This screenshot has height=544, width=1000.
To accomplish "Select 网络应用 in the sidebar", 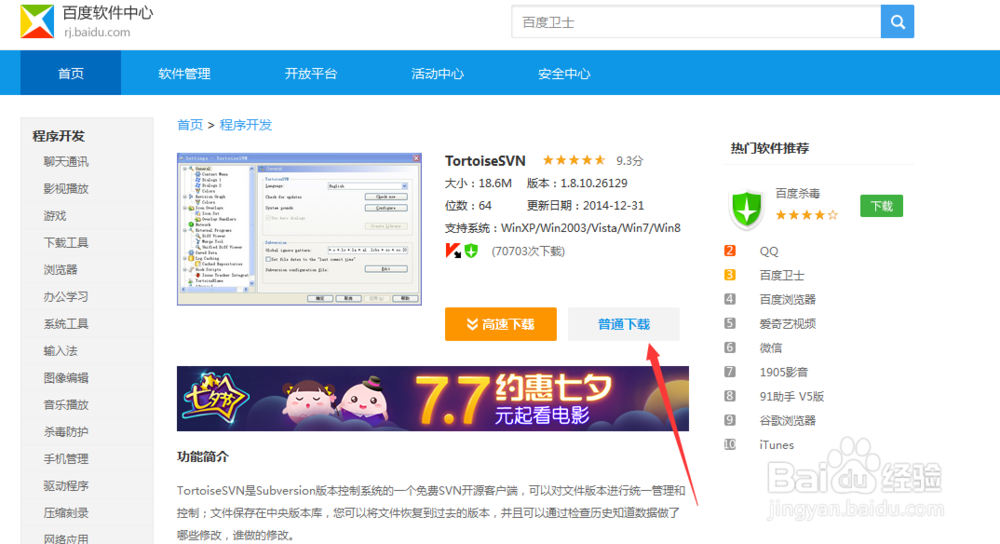I will pos(66,539).
